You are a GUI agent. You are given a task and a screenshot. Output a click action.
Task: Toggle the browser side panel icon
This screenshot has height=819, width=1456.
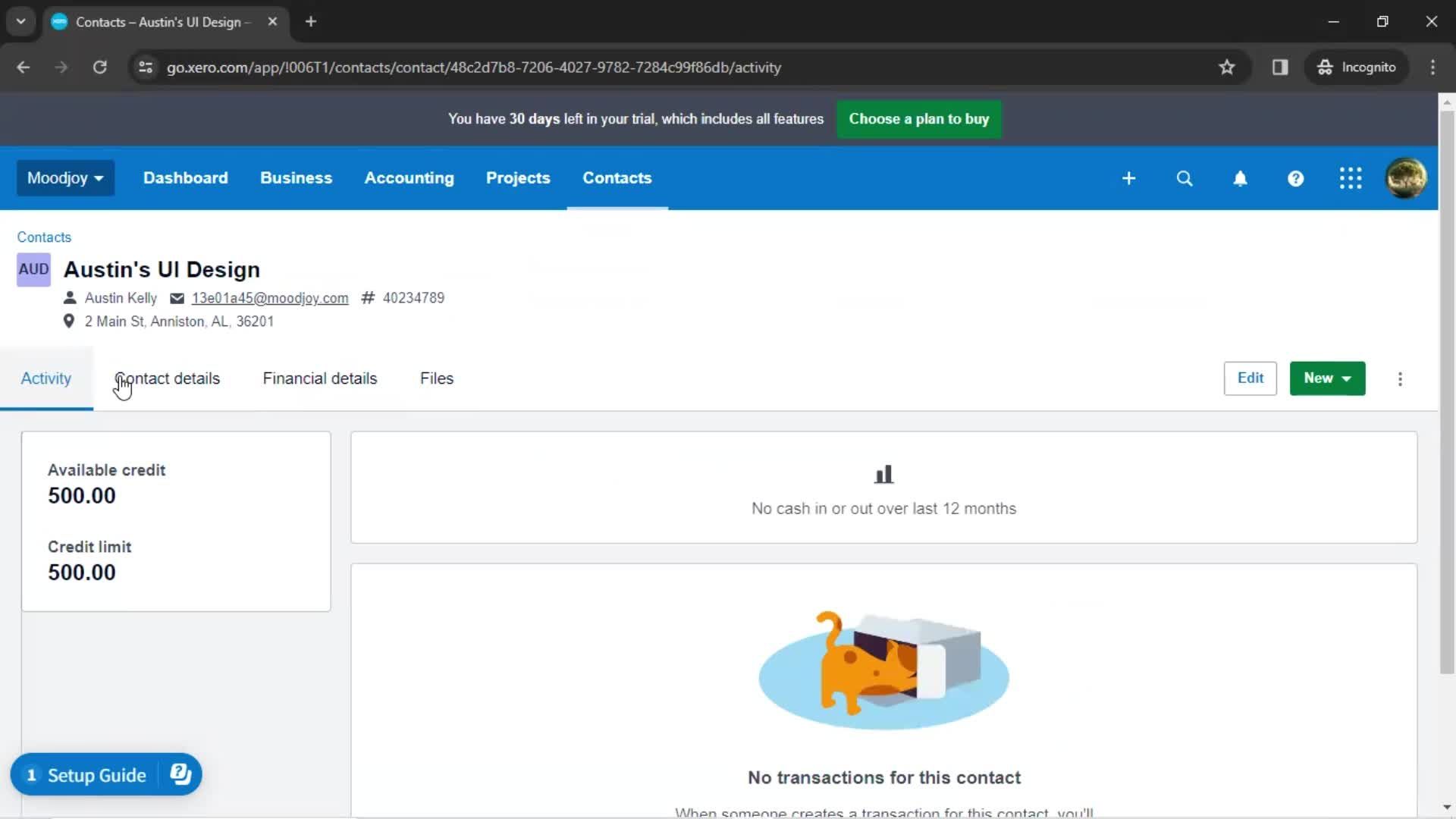[x=1280, y=67]
